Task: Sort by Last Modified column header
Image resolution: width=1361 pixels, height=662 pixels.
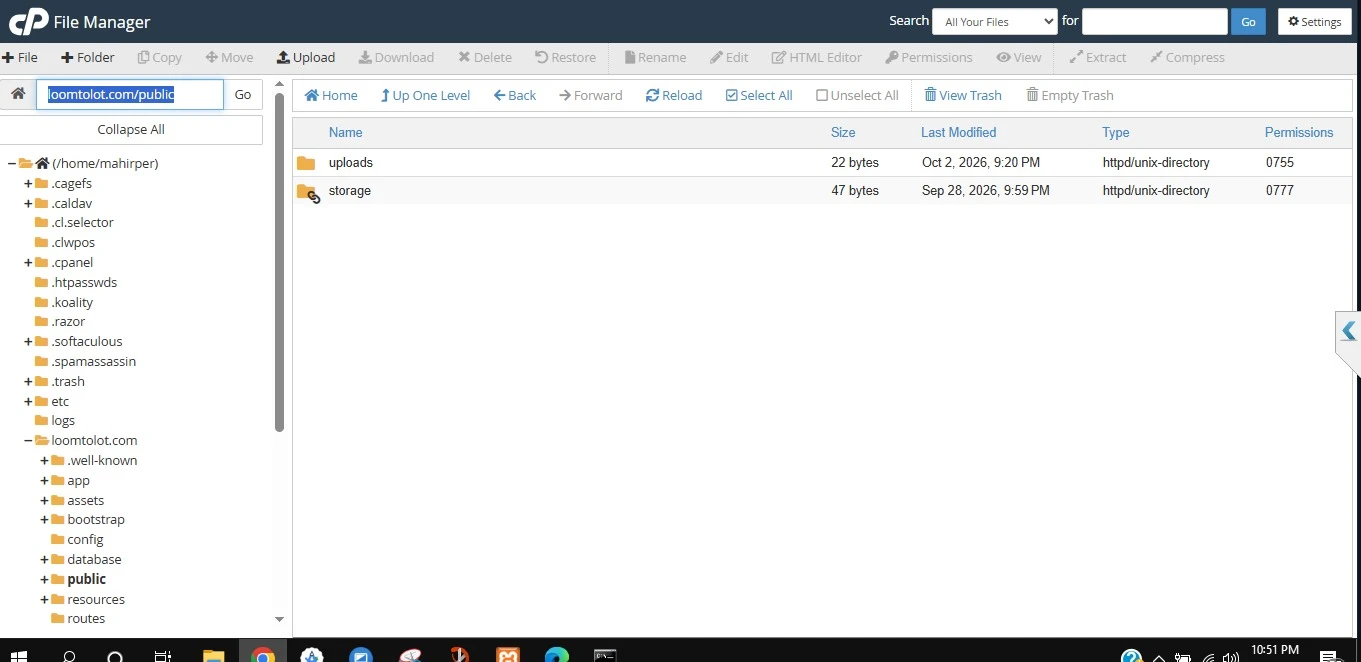Action: (x=958, y=132)
